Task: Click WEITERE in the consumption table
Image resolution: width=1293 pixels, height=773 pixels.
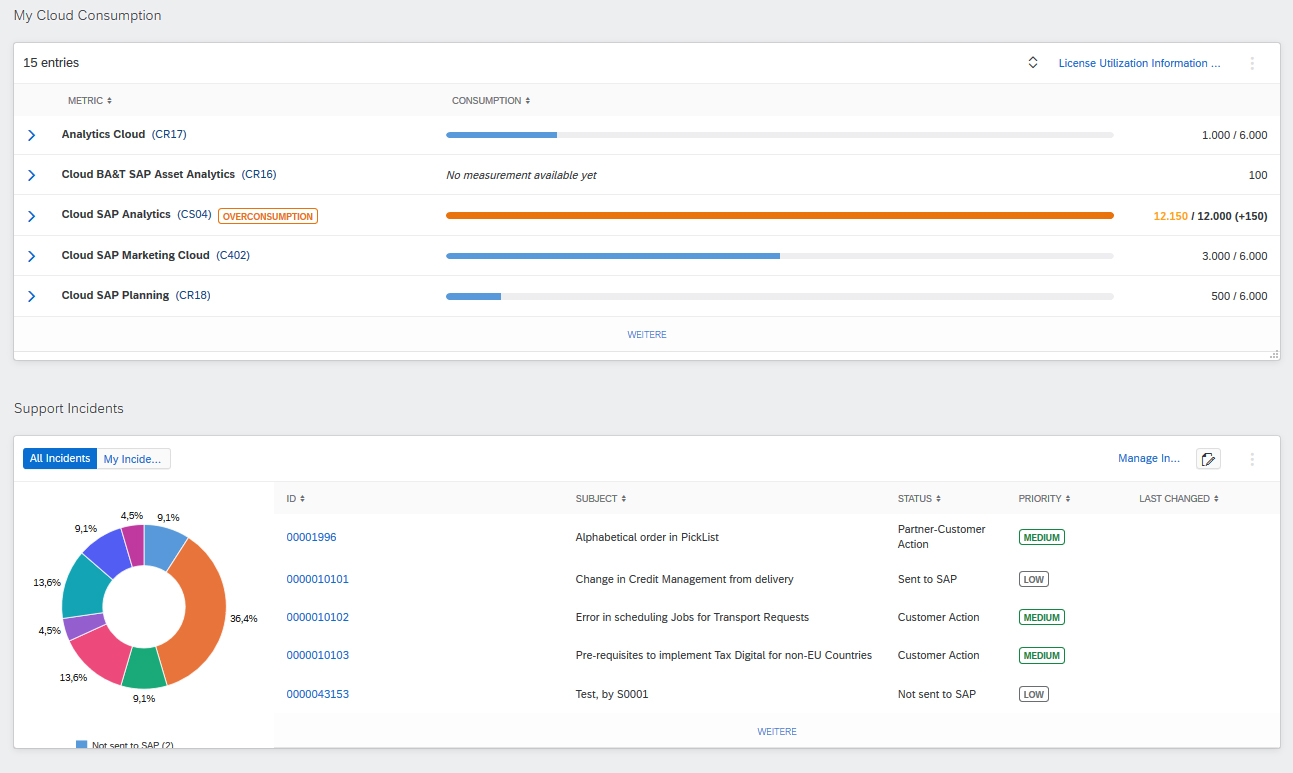Action: point(647,335)
